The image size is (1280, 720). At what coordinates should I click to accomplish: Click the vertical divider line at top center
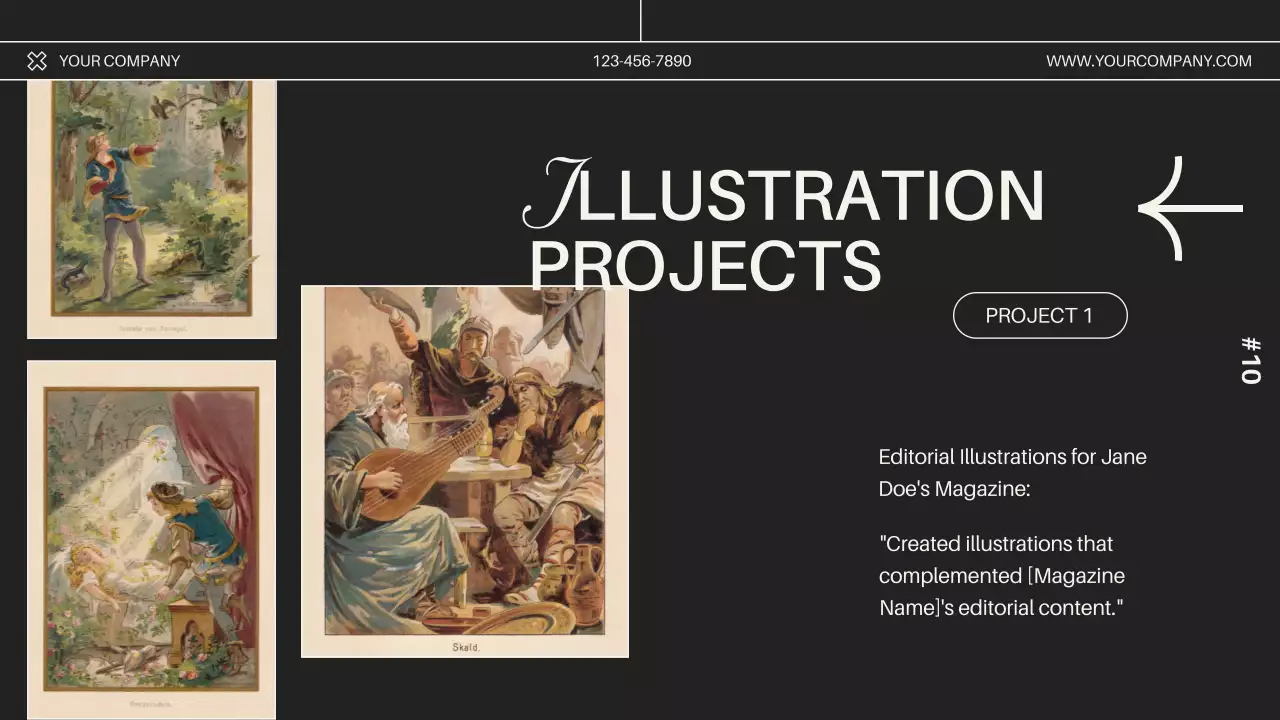pos(640,20)
